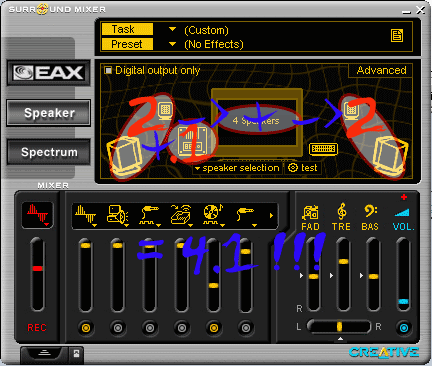The image size is (432, 366).
Task: Switch to the Speaker panel
Action: (x=49, y=113)
